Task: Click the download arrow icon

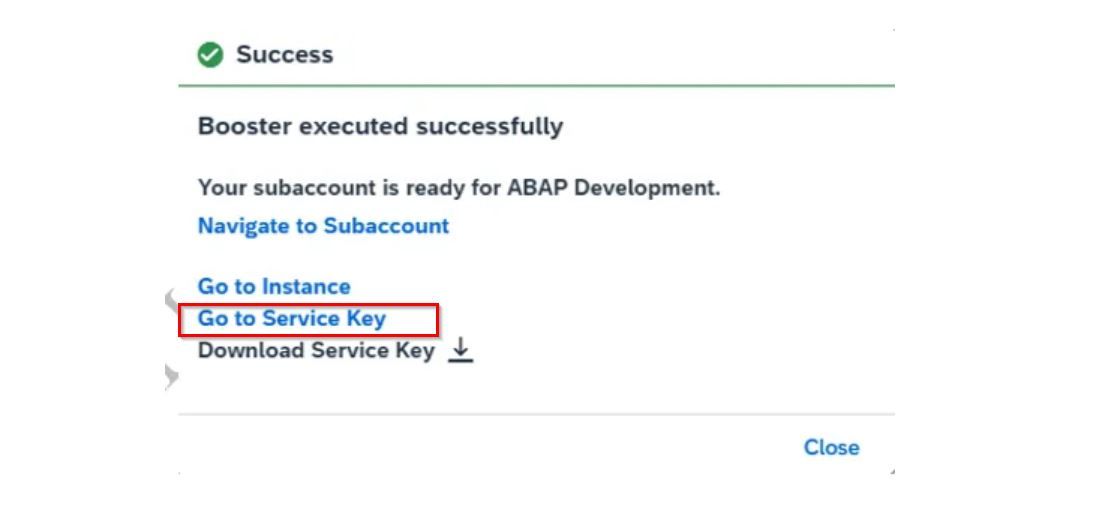Action: (x=460, y=350)
